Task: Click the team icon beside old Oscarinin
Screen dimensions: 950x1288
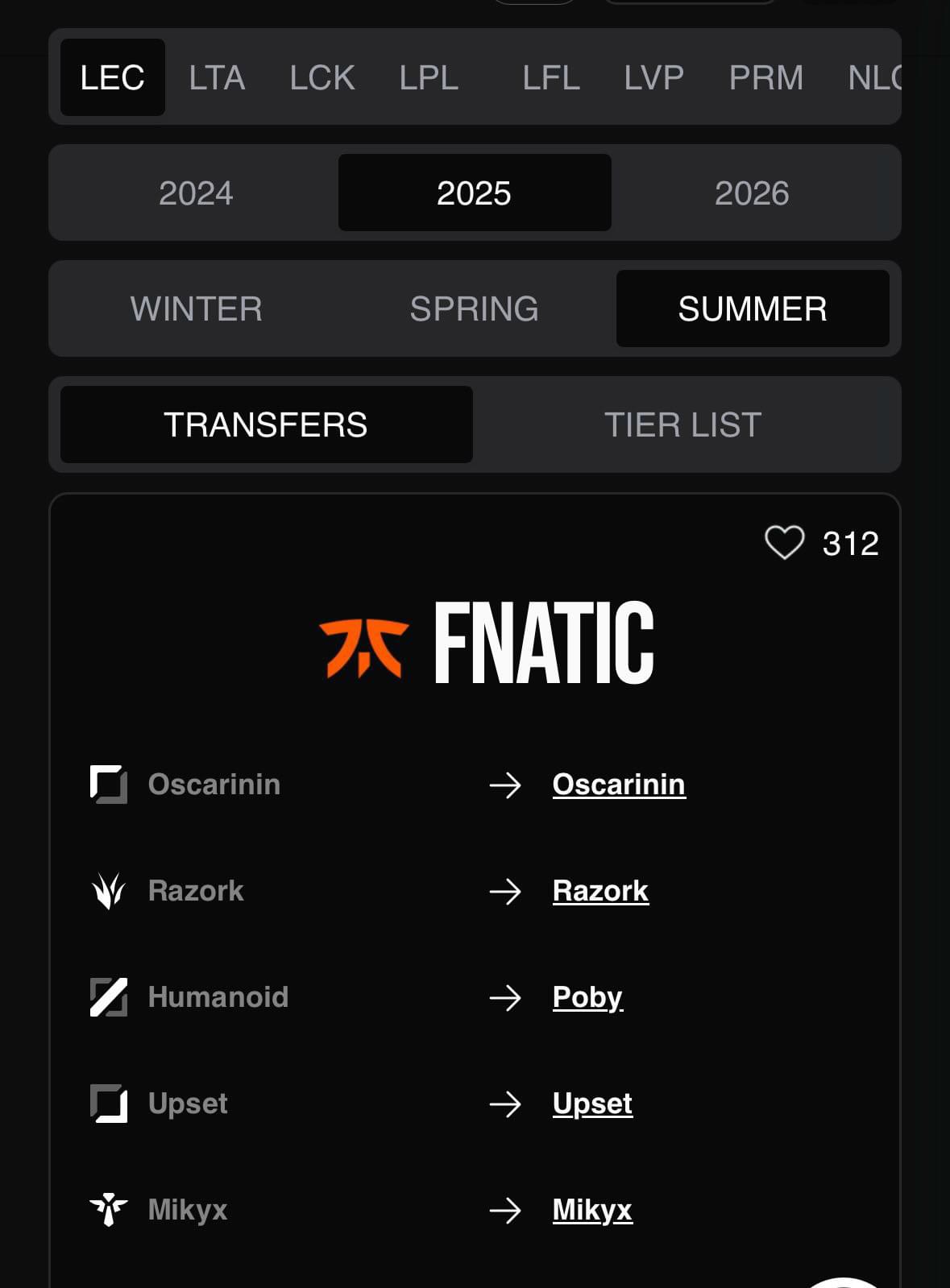Action: point(109,785)
